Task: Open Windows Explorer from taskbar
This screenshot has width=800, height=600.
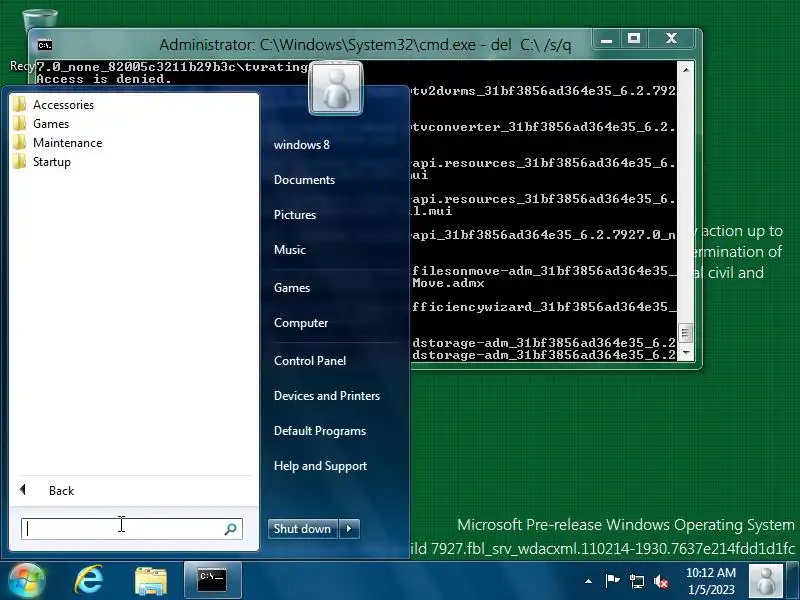Action: tap(151, 581)
